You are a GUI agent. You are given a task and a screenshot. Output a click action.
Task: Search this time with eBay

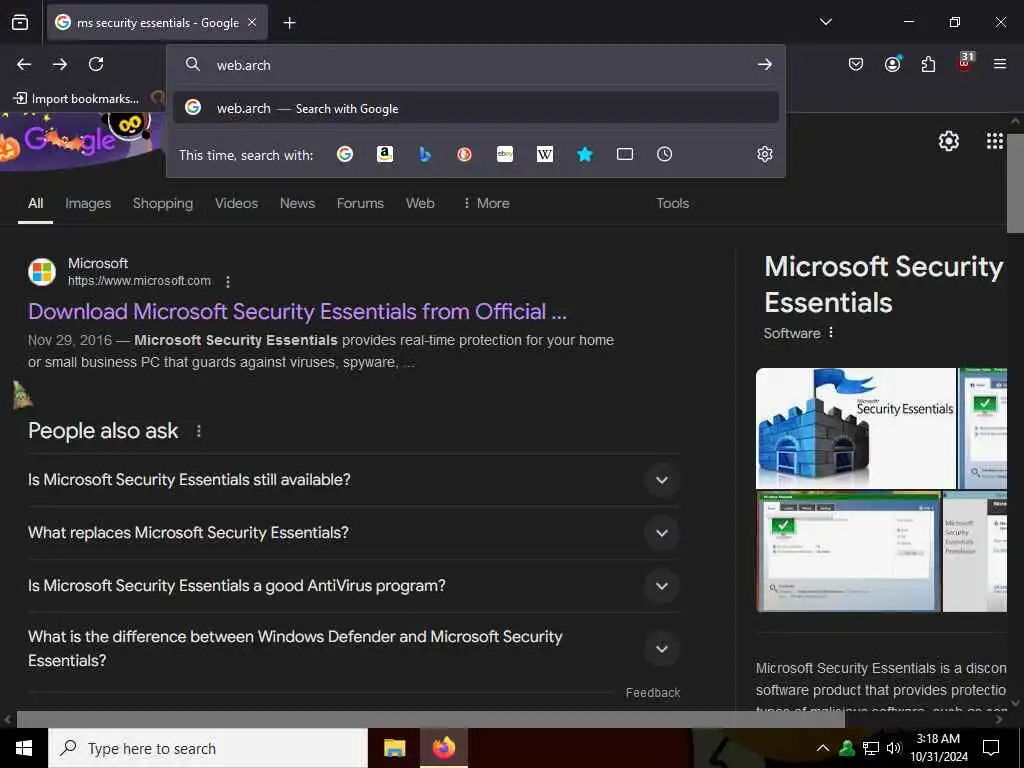click(505, 154)
